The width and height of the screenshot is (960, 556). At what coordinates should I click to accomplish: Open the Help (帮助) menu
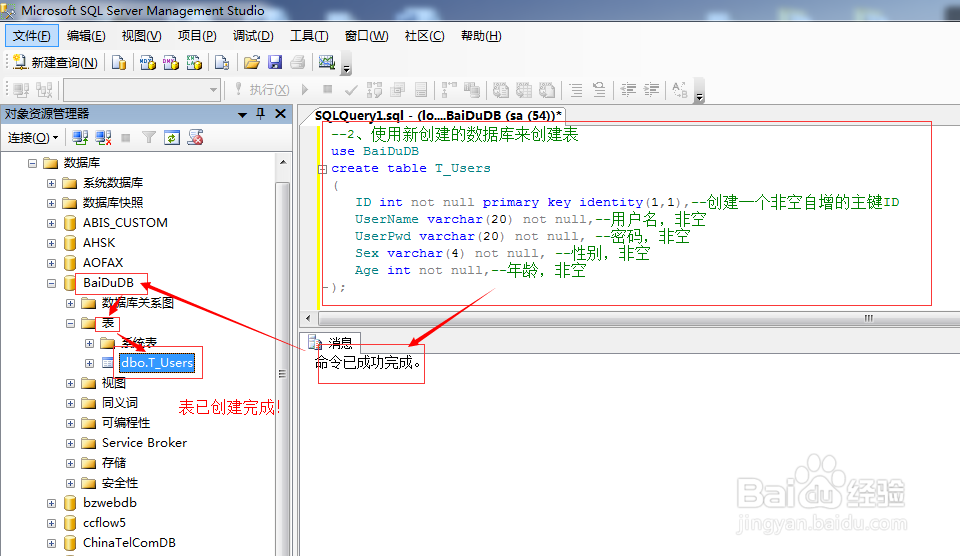[481, 36]
